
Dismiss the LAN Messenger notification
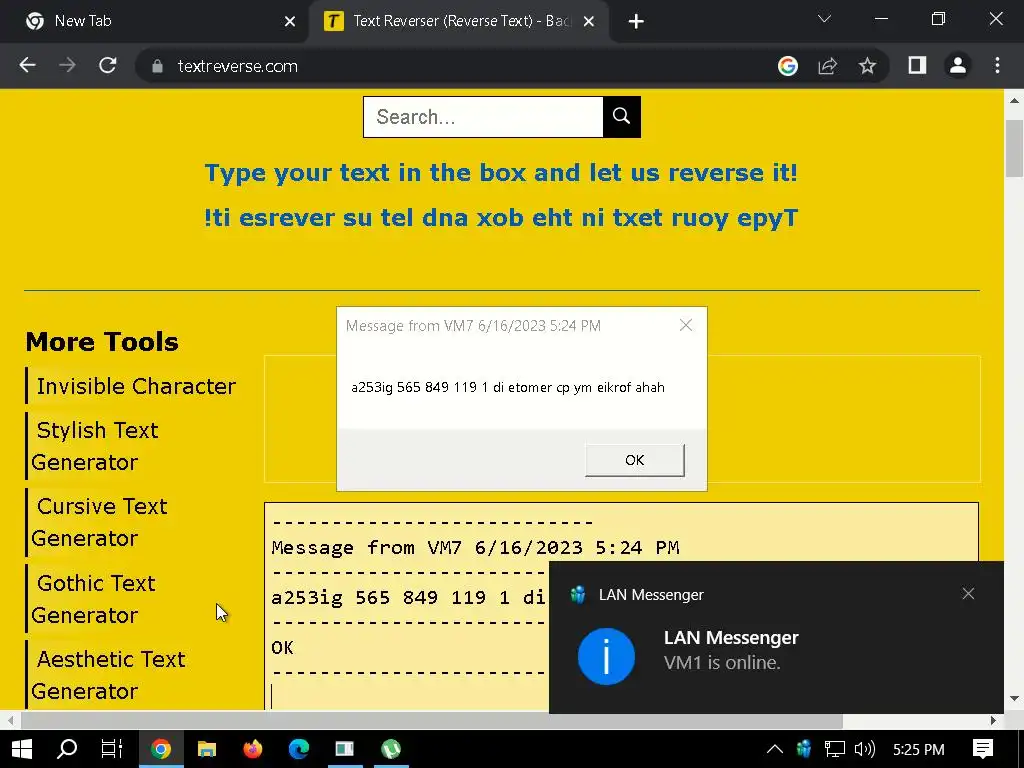[968, 594]
